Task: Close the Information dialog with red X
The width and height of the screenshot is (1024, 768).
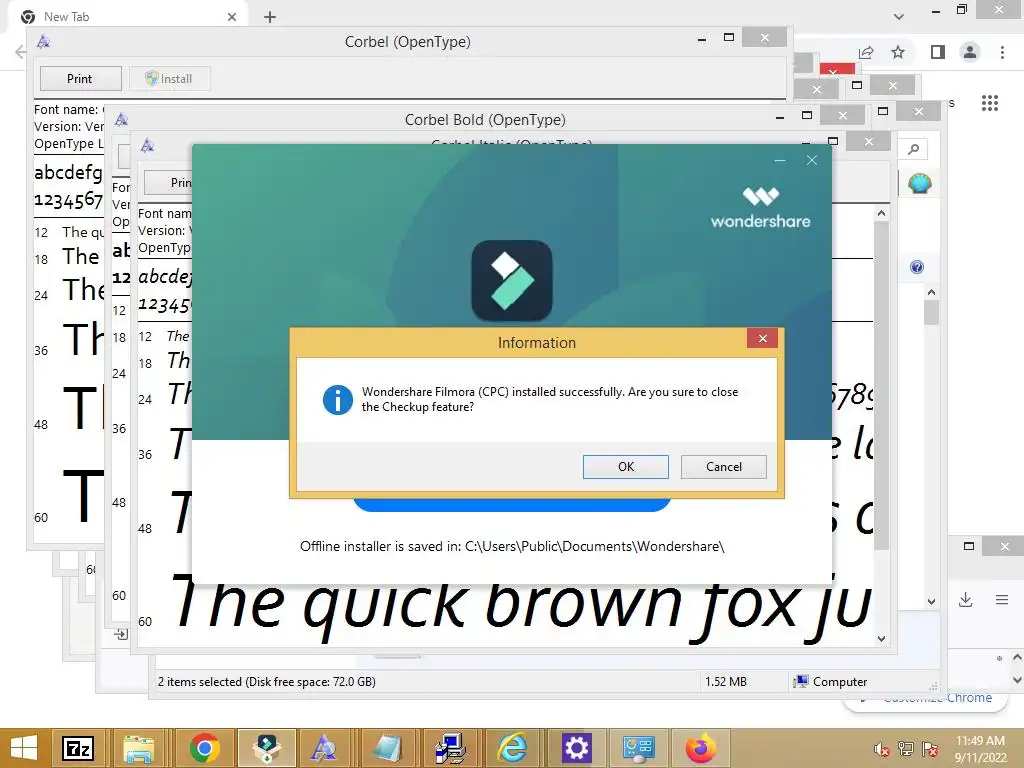Action: tap(762, 338)
